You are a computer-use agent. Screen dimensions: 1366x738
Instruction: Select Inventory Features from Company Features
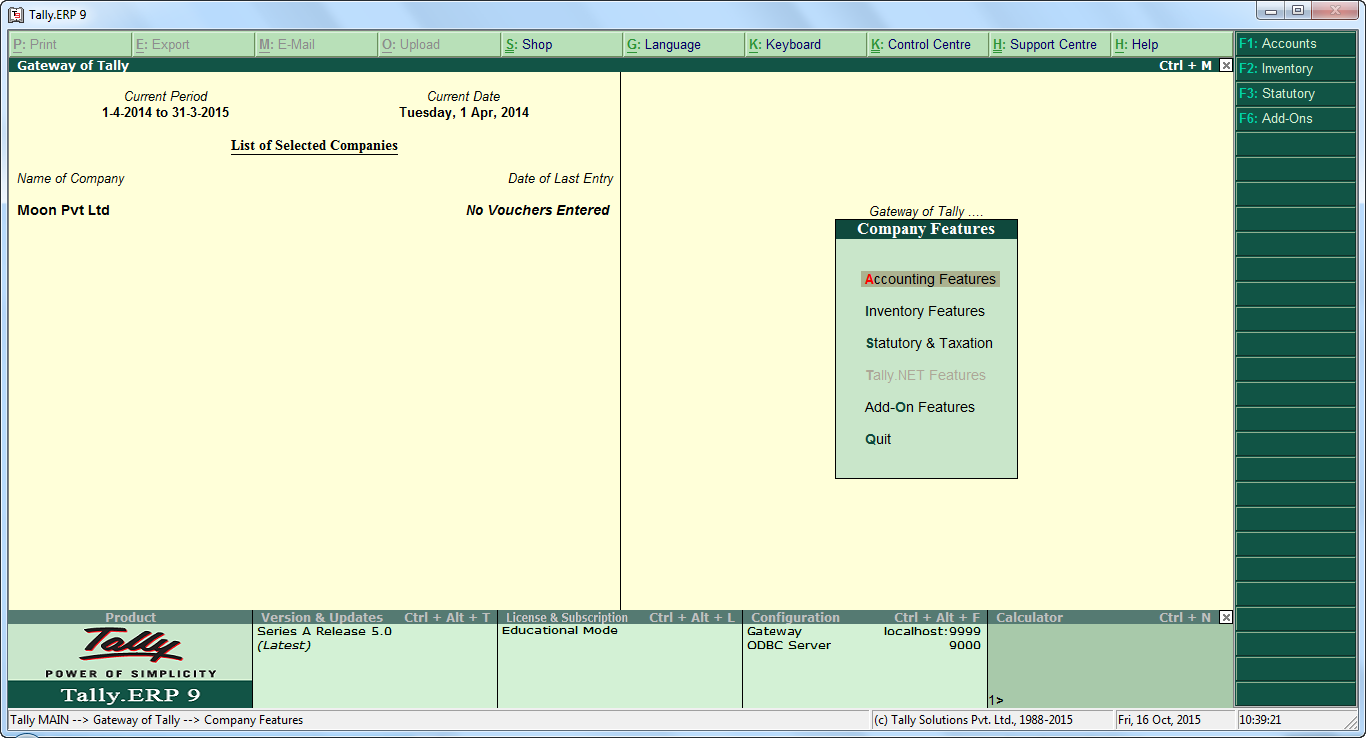click(x=924, y=311)
